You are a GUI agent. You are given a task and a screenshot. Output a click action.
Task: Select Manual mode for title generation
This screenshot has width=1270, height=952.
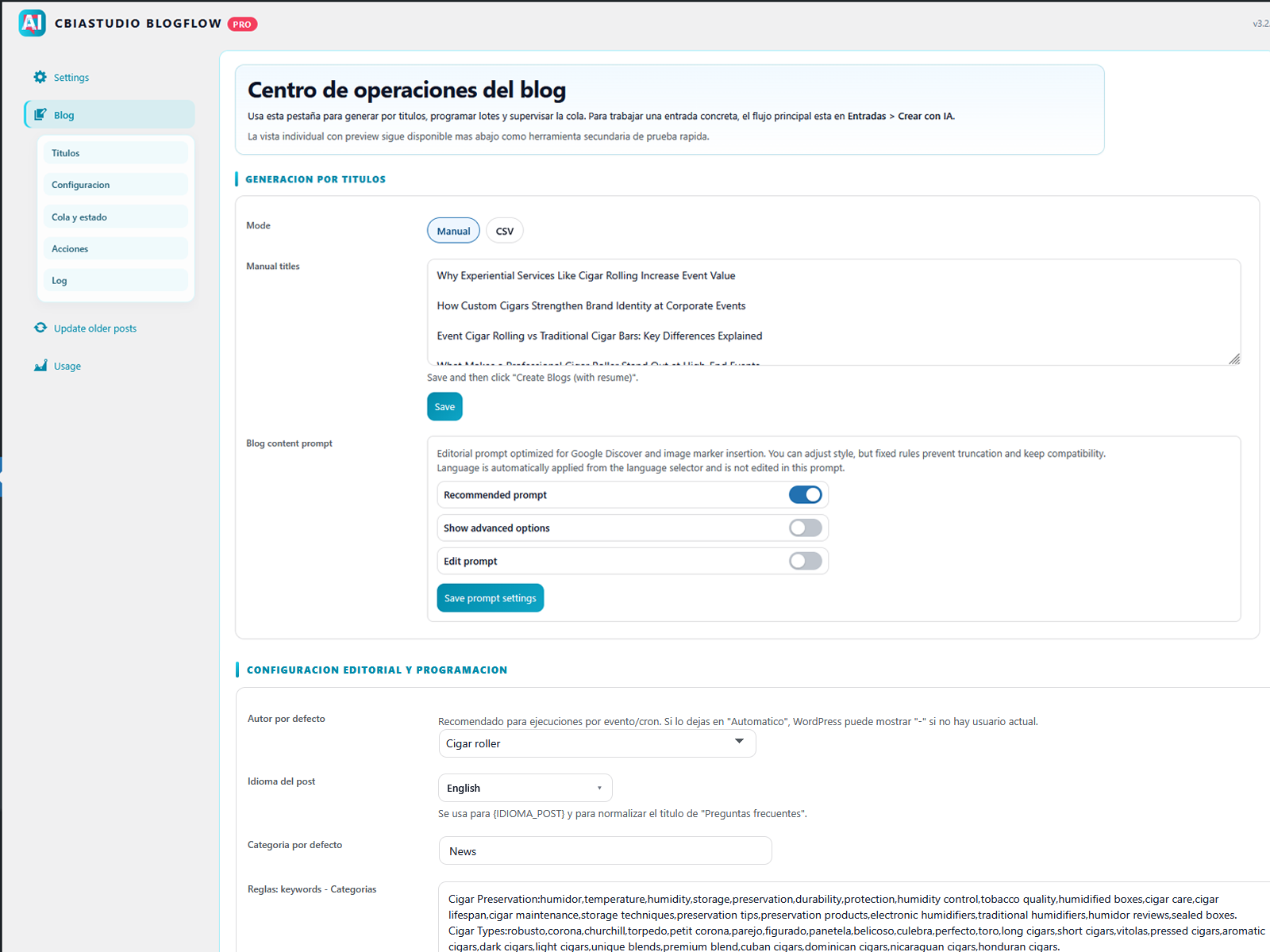tap(453, 230)
